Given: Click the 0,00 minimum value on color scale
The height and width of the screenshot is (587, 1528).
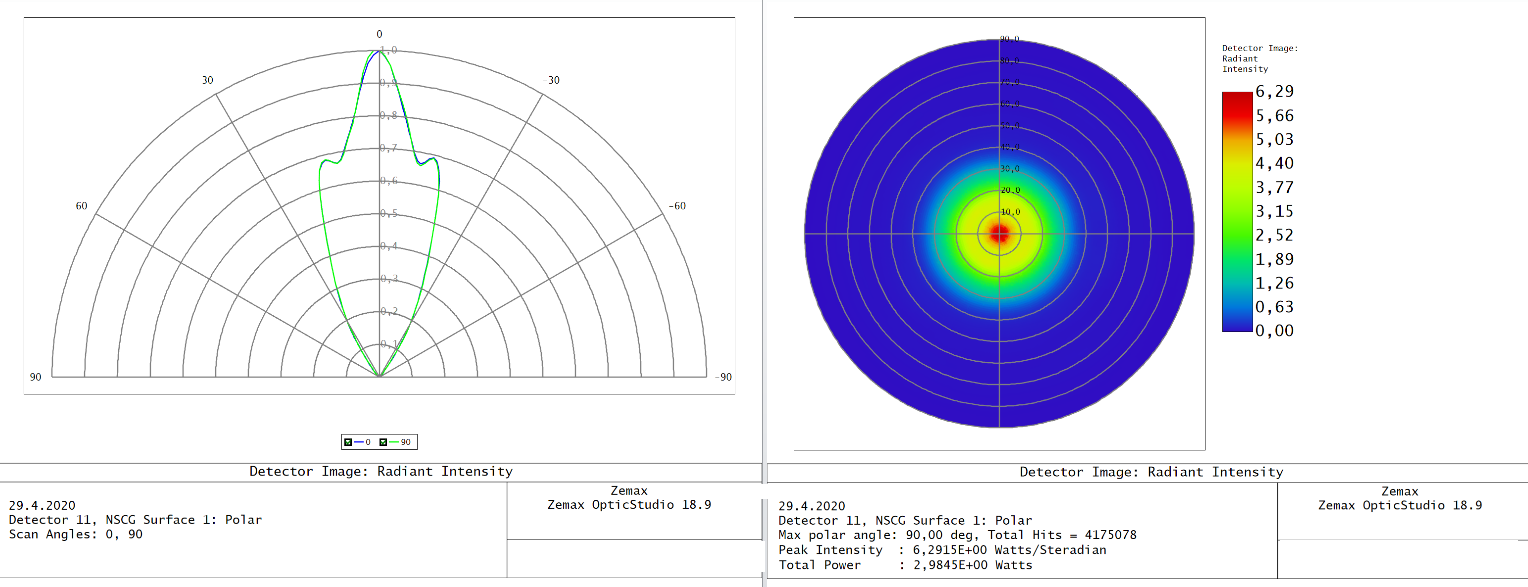Looking at the screenshot, I should (x=1275, y=331).
